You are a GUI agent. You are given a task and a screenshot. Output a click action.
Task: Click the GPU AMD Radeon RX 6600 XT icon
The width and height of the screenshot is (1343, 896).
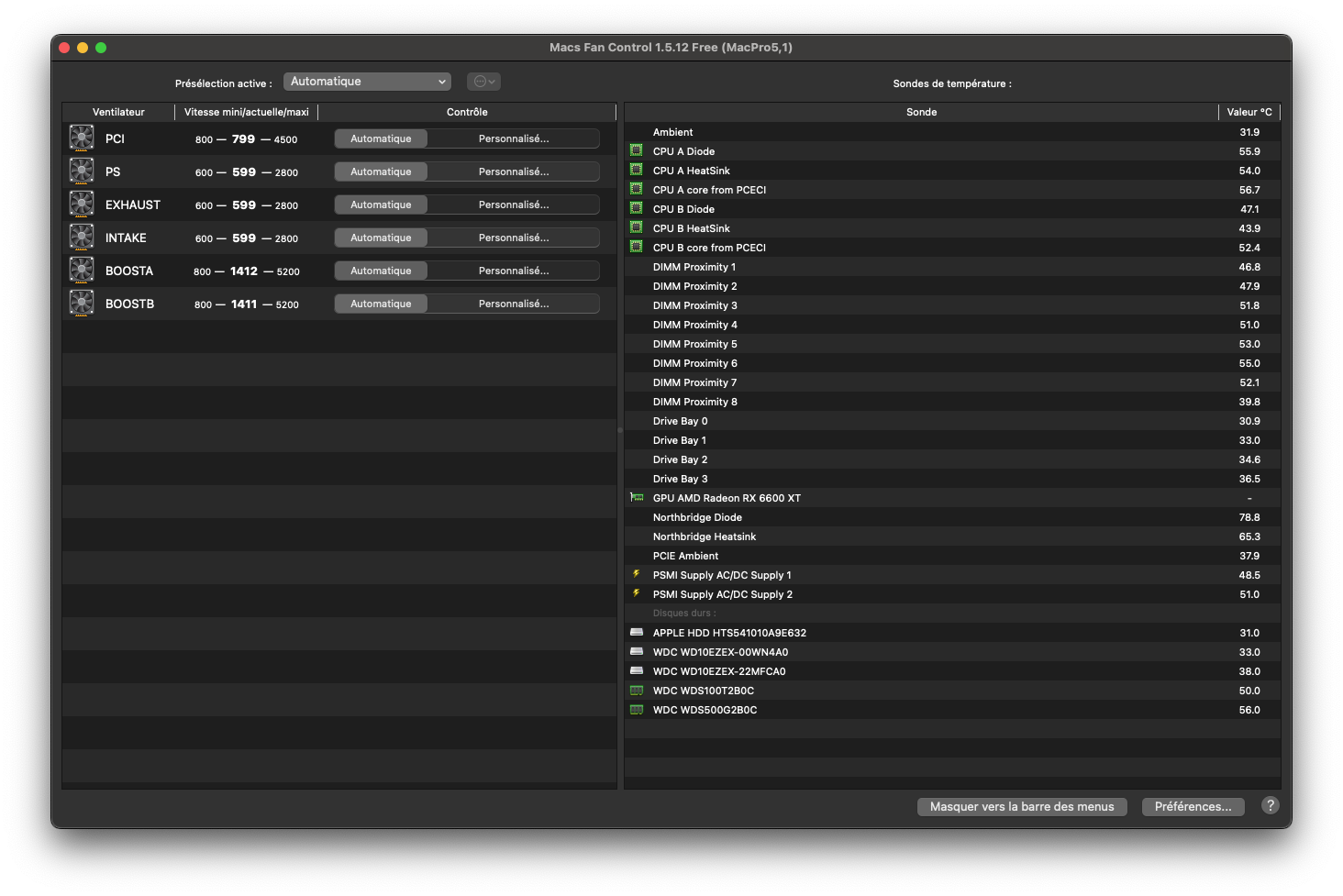[x=637, y=497]
